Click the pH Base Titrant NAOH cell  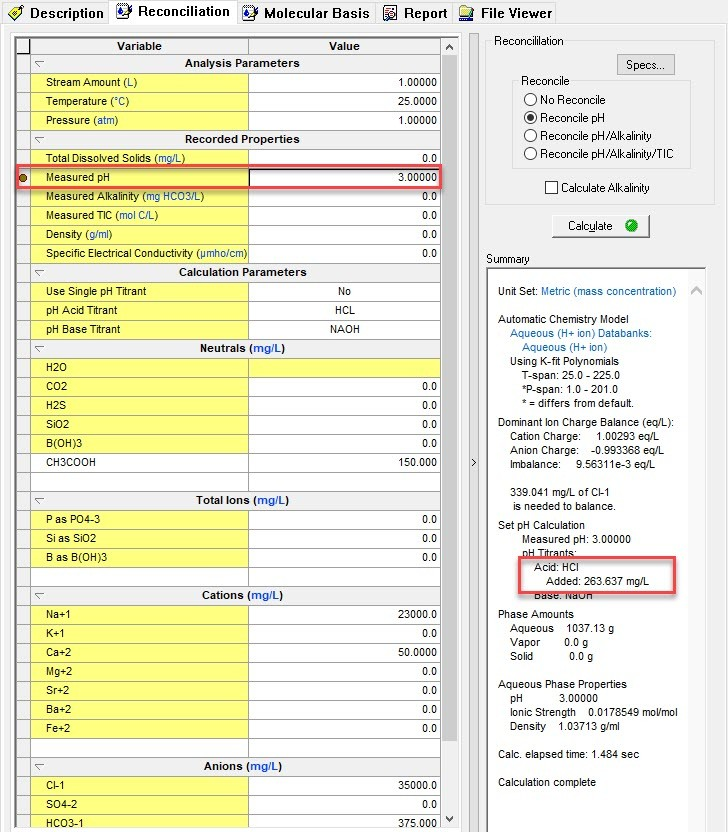point(344,330)
